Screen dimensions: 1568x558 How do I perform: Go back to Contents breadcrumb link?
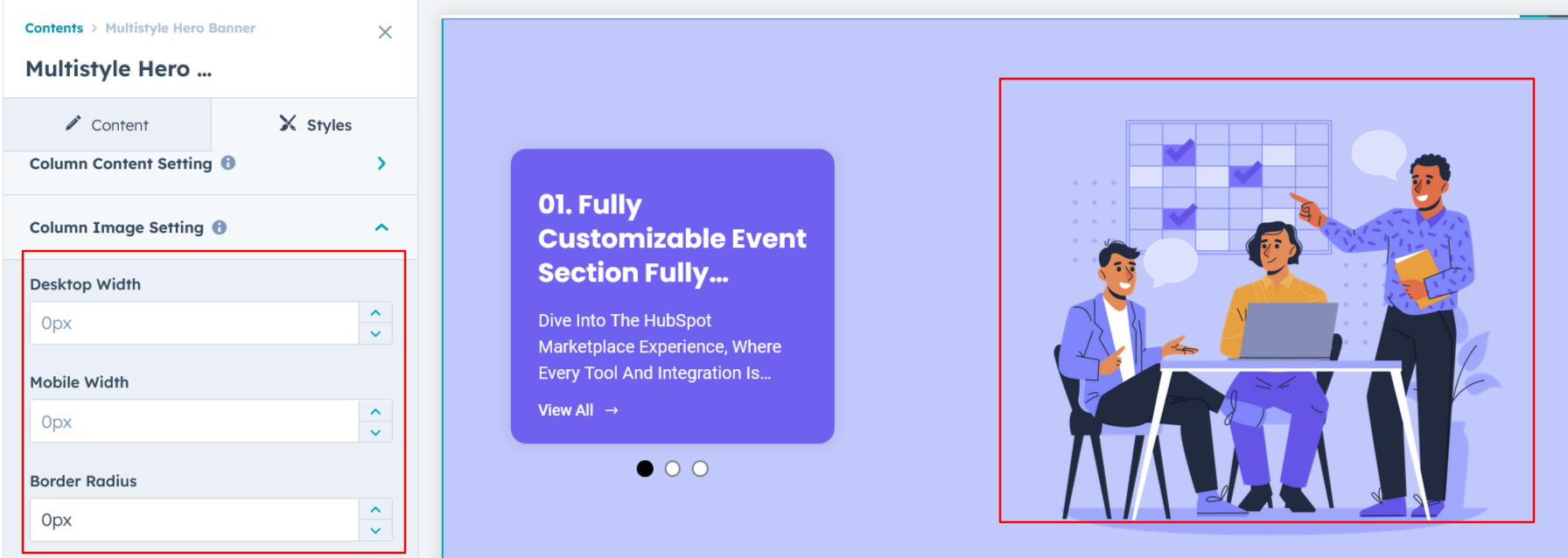coord(54,28)
